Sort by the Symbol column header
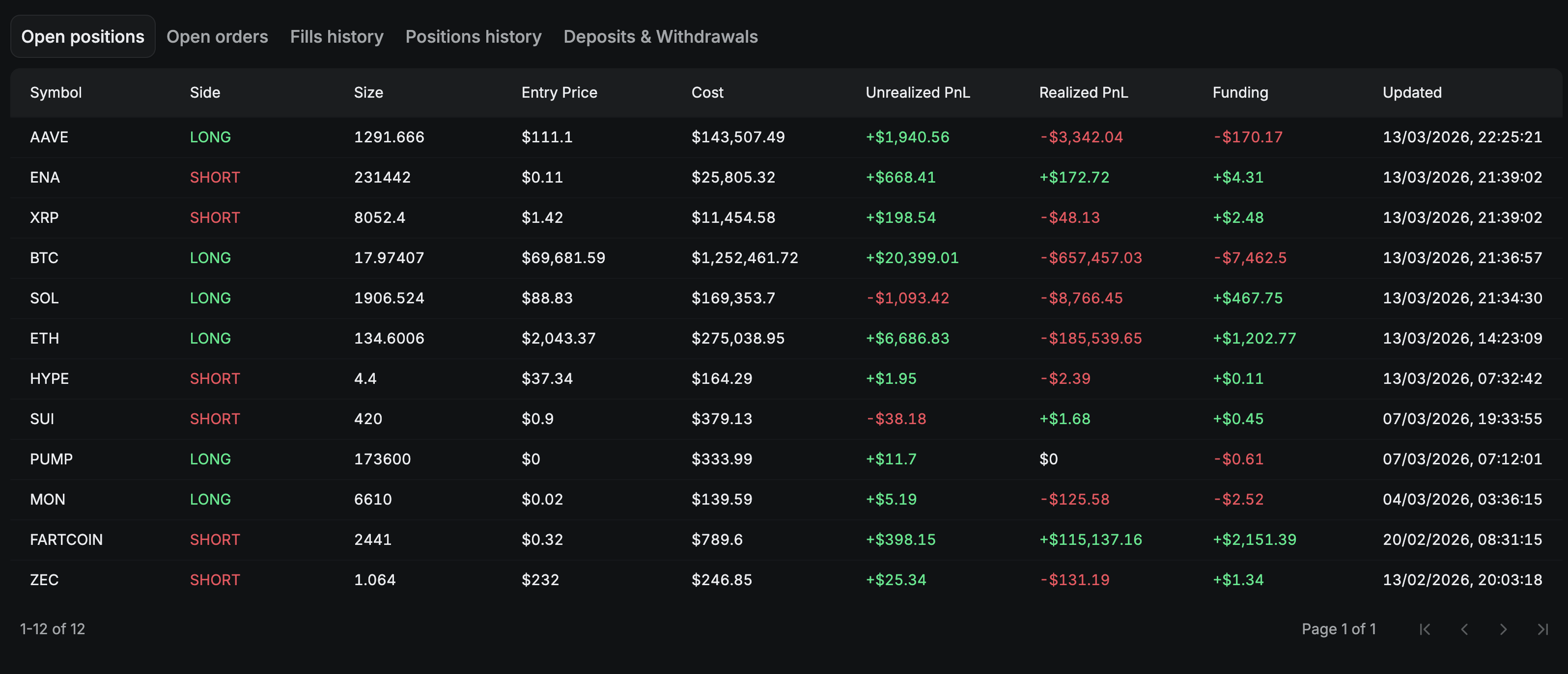Screen dimensions: 1568x674 point(56,92)
